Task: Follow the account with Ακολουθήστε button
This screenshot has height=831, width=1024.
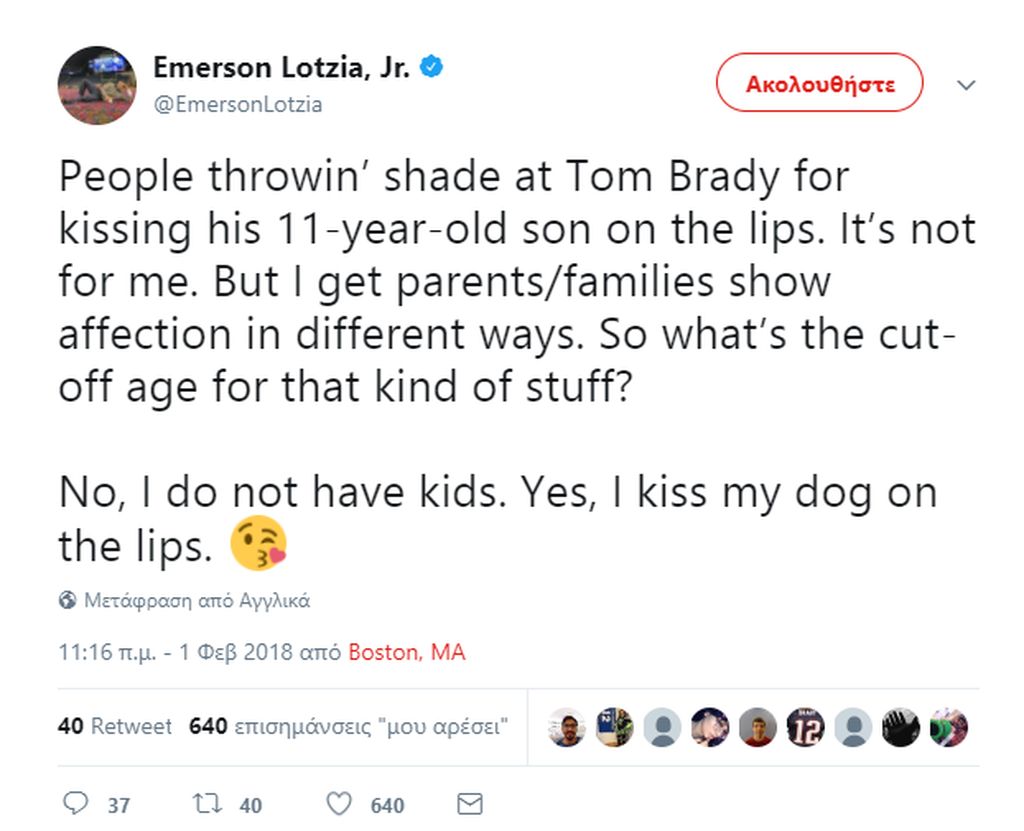Action: point(820,83)
